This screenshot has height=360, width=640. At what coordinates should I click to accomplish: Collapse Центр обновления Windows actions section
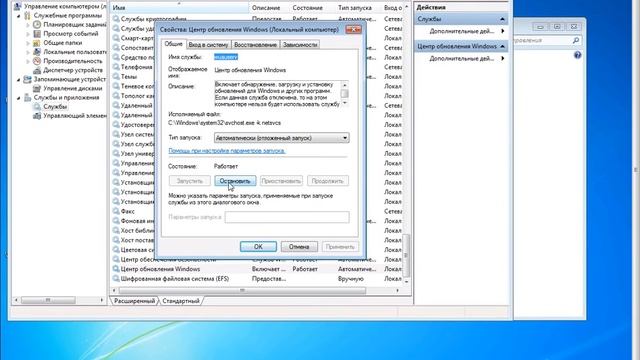pos(502,47)
